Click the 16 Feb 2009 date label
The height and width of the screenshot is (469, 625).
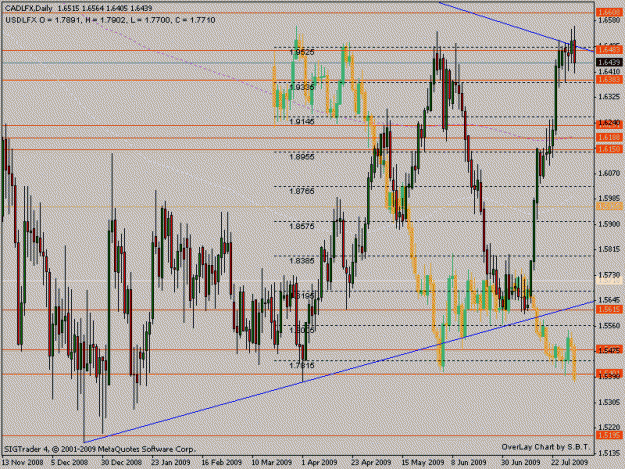[x=222, y=462]
